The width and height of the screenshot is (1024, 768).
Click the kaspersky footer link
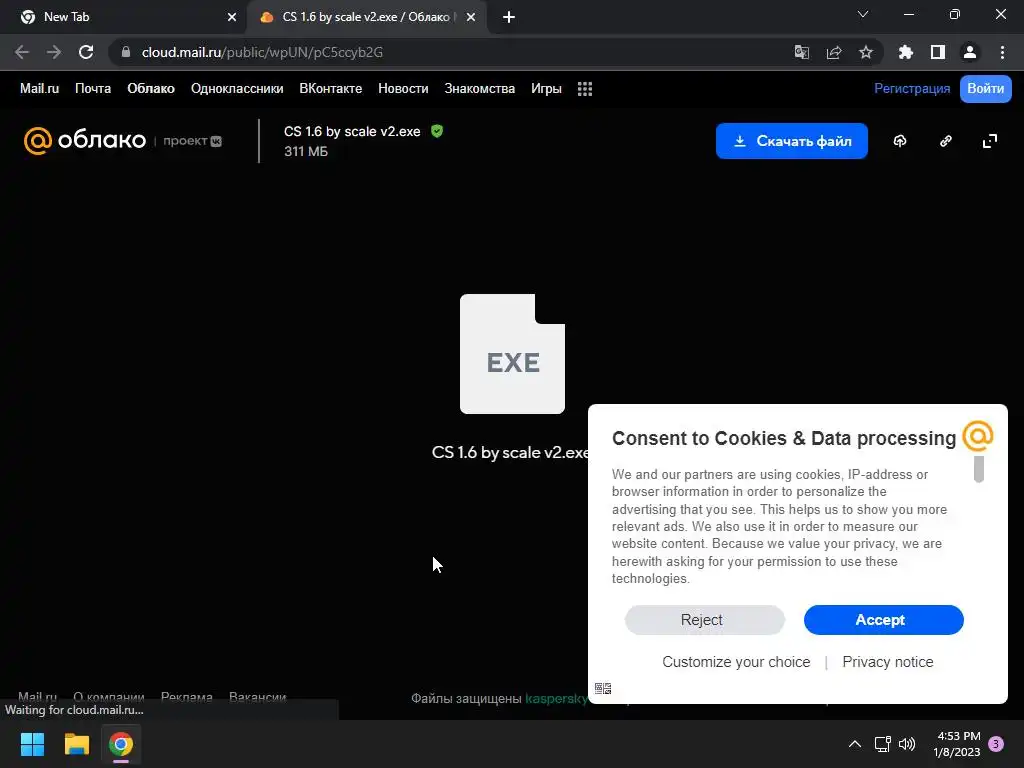pos(556,699)
